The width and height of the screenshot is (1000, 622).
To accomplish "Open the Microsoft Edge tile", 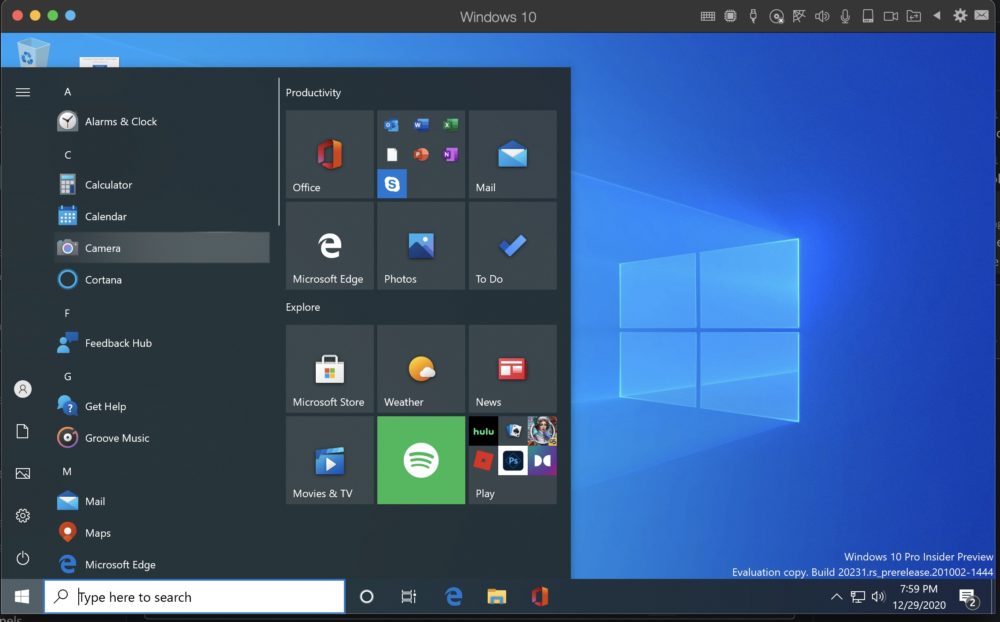I will click(329, 246).
